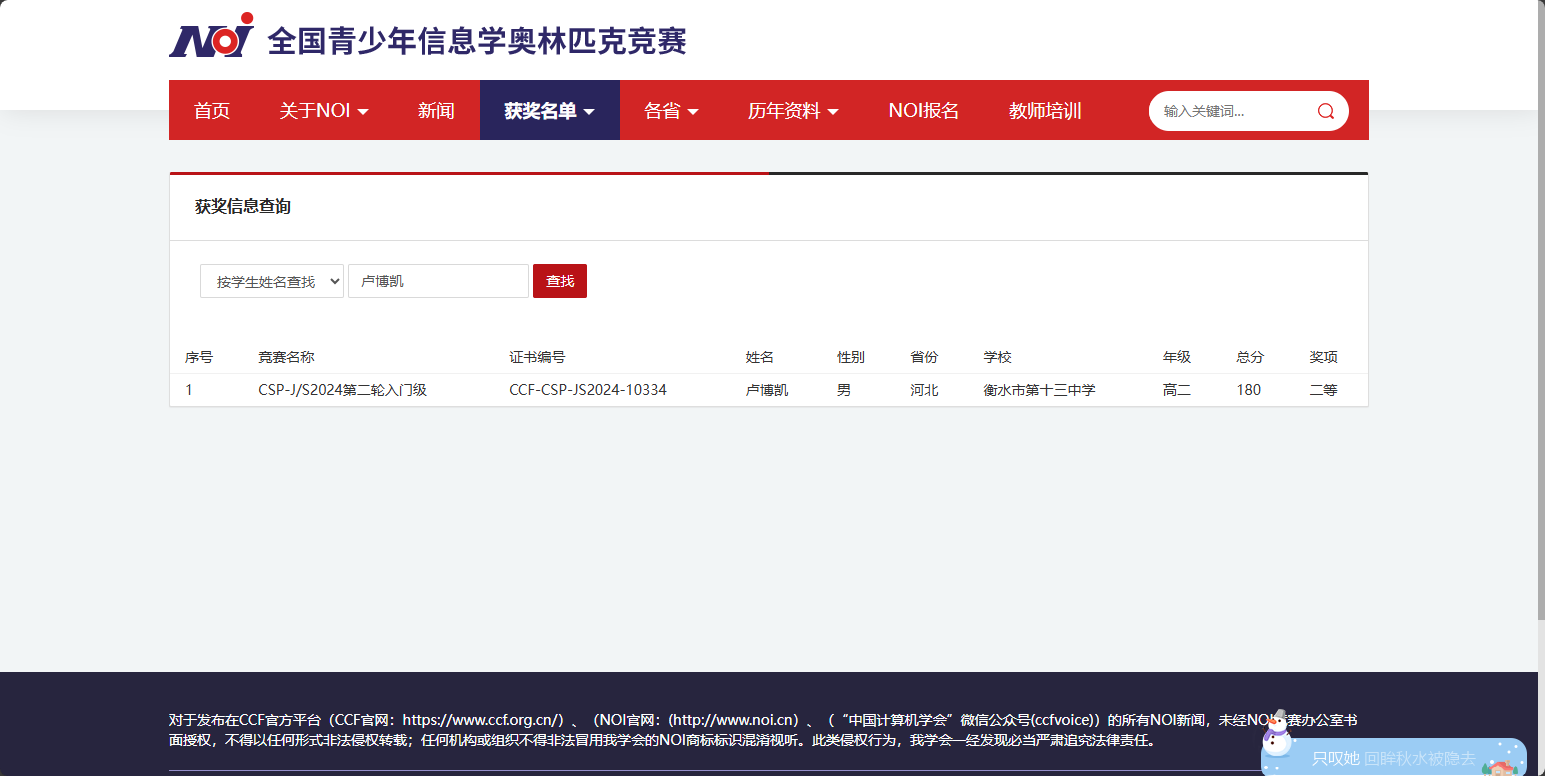Navigate to the 首页 menu item
1545x776 pixels.
pyautogui.click(x=211, y=111)
